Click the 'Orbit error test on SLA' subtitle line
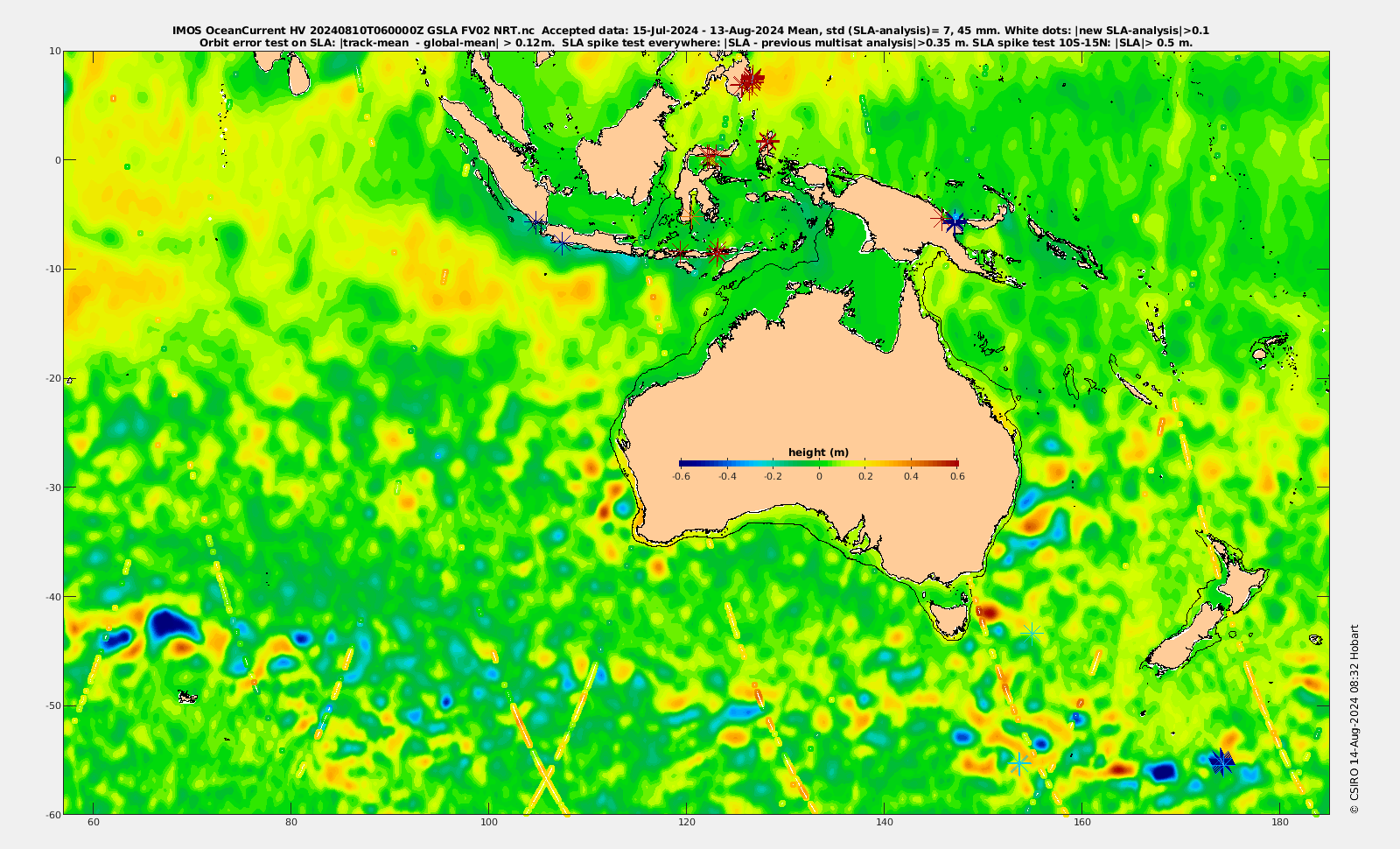The image size is (1400, 849). point(696,42)
